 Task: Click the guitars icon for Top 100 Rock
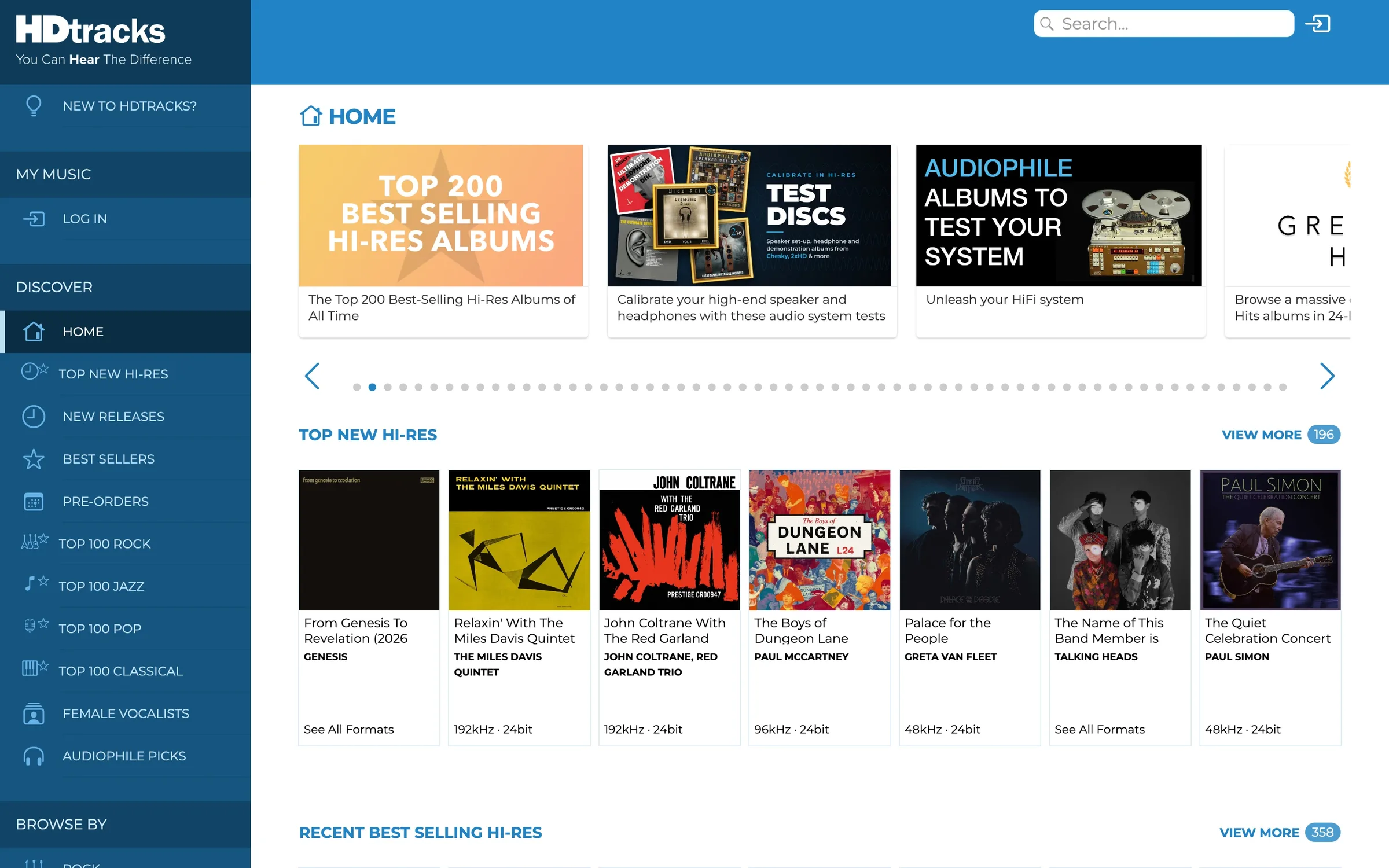tap(35, 542)
